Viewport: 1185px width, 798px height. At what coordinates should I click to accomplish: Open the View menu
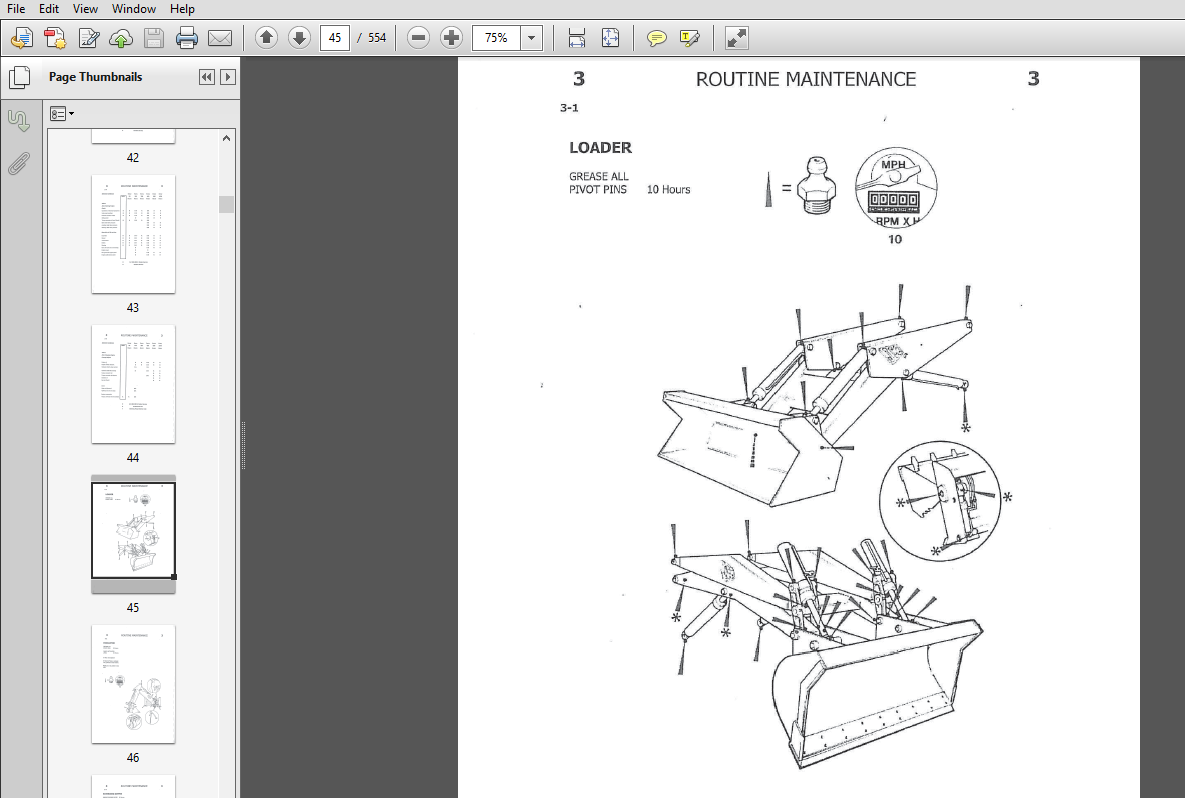[x=85, y=8]
